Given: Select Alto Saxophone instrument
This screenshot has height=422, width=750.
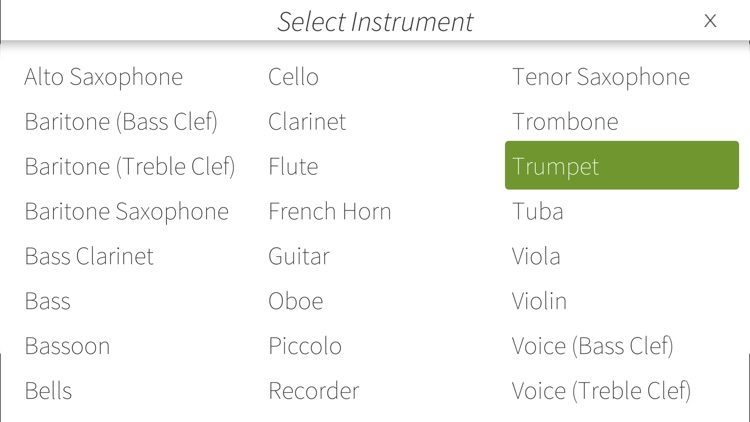Looking at the screenshot, I should pyautogui.click(x=104, y=77).
